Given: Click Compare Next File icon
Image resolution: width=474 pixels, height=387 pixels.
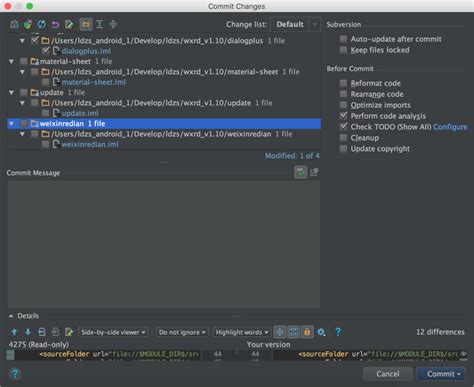Looking at the screenshot, I should [55, 332].
